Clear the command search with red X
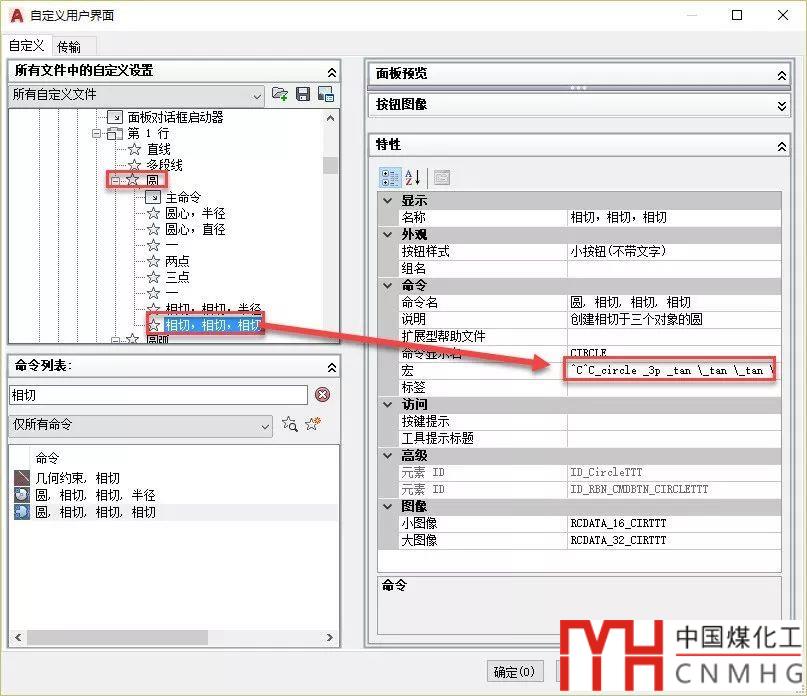Image resolution: width=807 pixels, height=696 pixels. (323, 395)
